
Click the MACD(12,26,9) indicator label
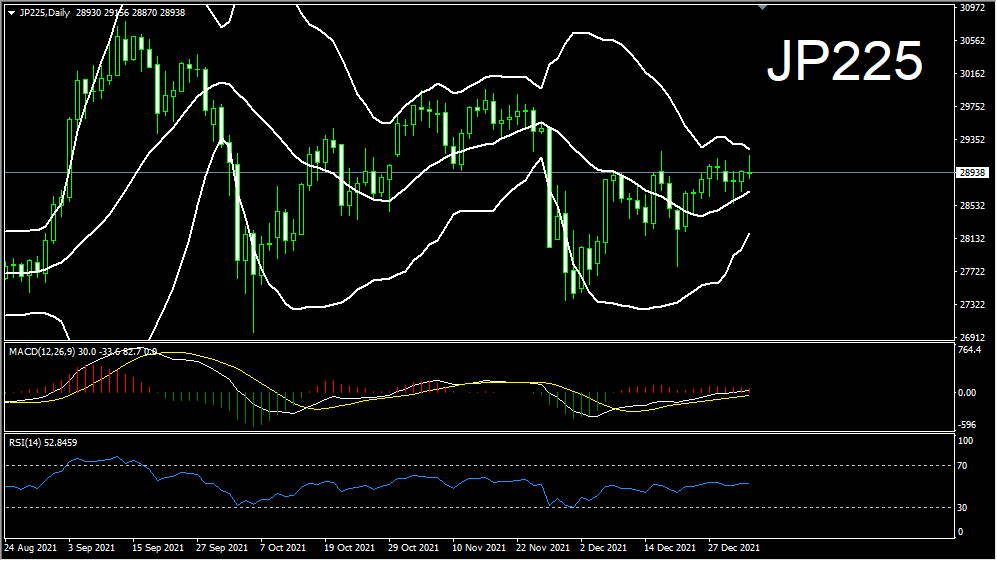pos(40,352)
